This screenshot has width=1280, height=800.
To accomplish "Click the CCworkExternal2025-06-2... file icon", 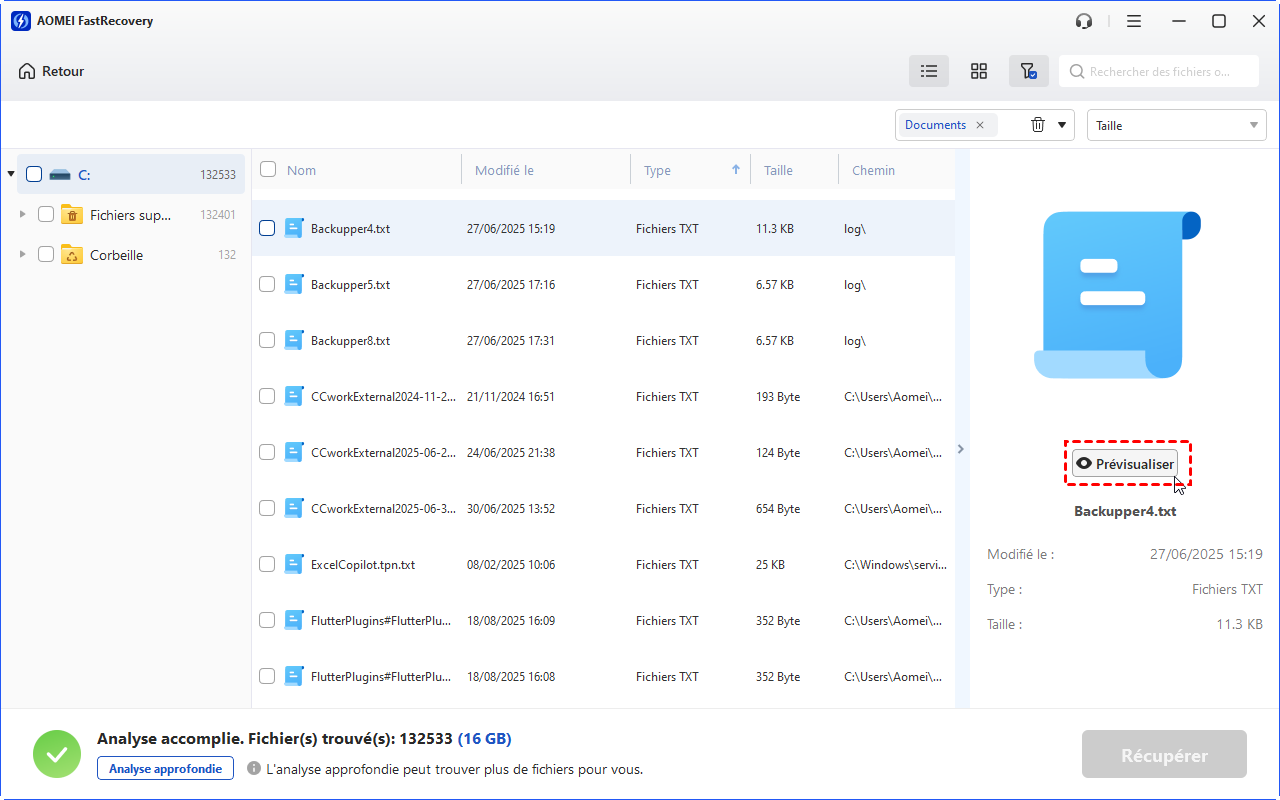I will tap(293, 452).
